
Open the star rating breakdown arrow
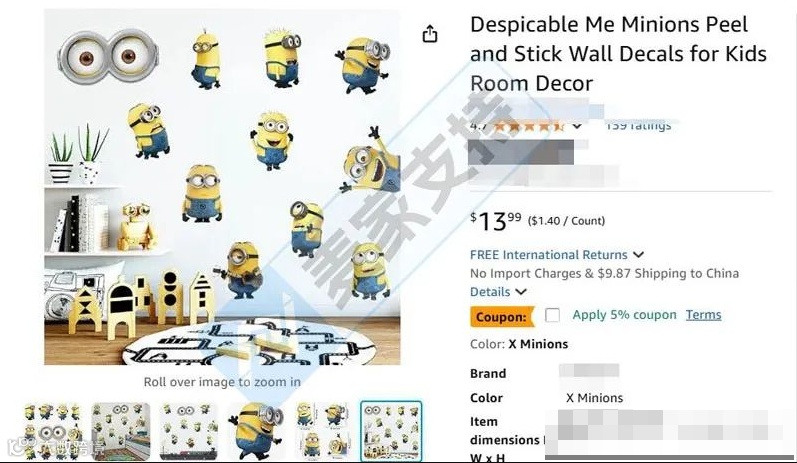tap(577, 126)
